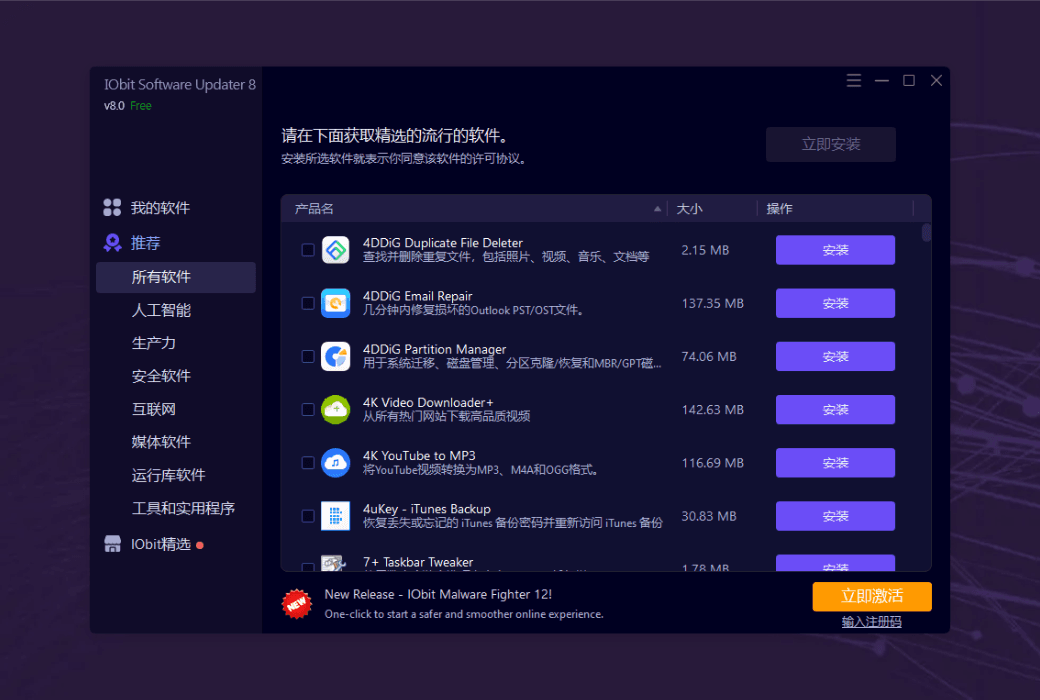Image resolution: width=1040 pixels, height=700 pixels.
Task: Click the 116.69 MB size value
Action: point(712,462)
